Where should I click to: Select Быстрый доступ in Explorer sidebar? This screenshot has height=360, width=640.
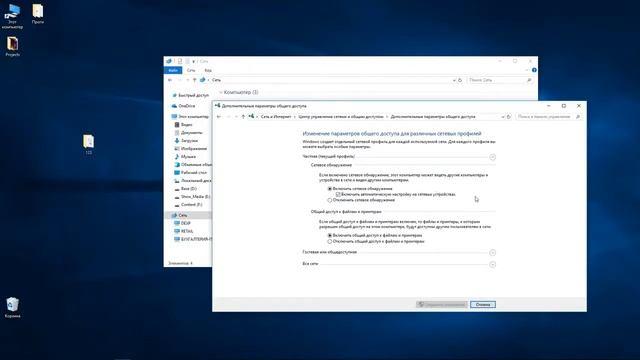tap(191, 95)
